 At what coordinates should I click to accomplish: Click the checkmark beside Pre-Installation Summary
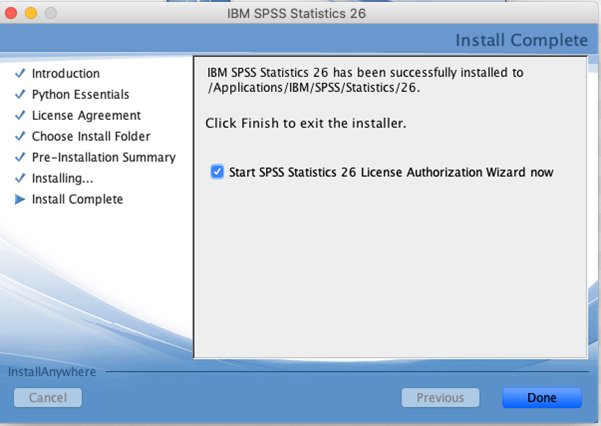tap(20, 157)
